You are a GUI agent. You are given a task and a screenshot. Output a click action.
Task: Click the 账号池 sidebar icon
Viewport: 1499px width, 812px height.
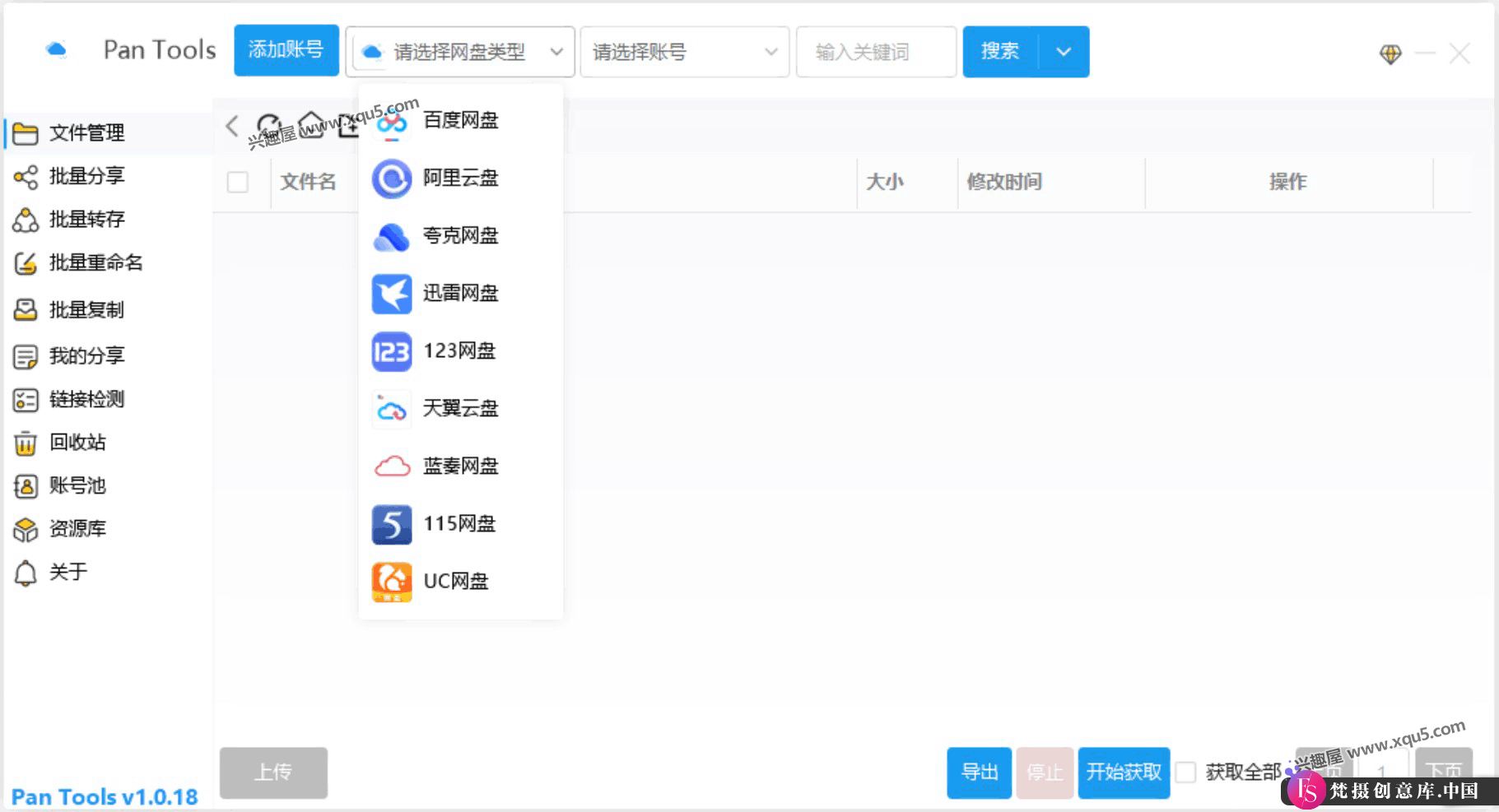tap(26, 486)
